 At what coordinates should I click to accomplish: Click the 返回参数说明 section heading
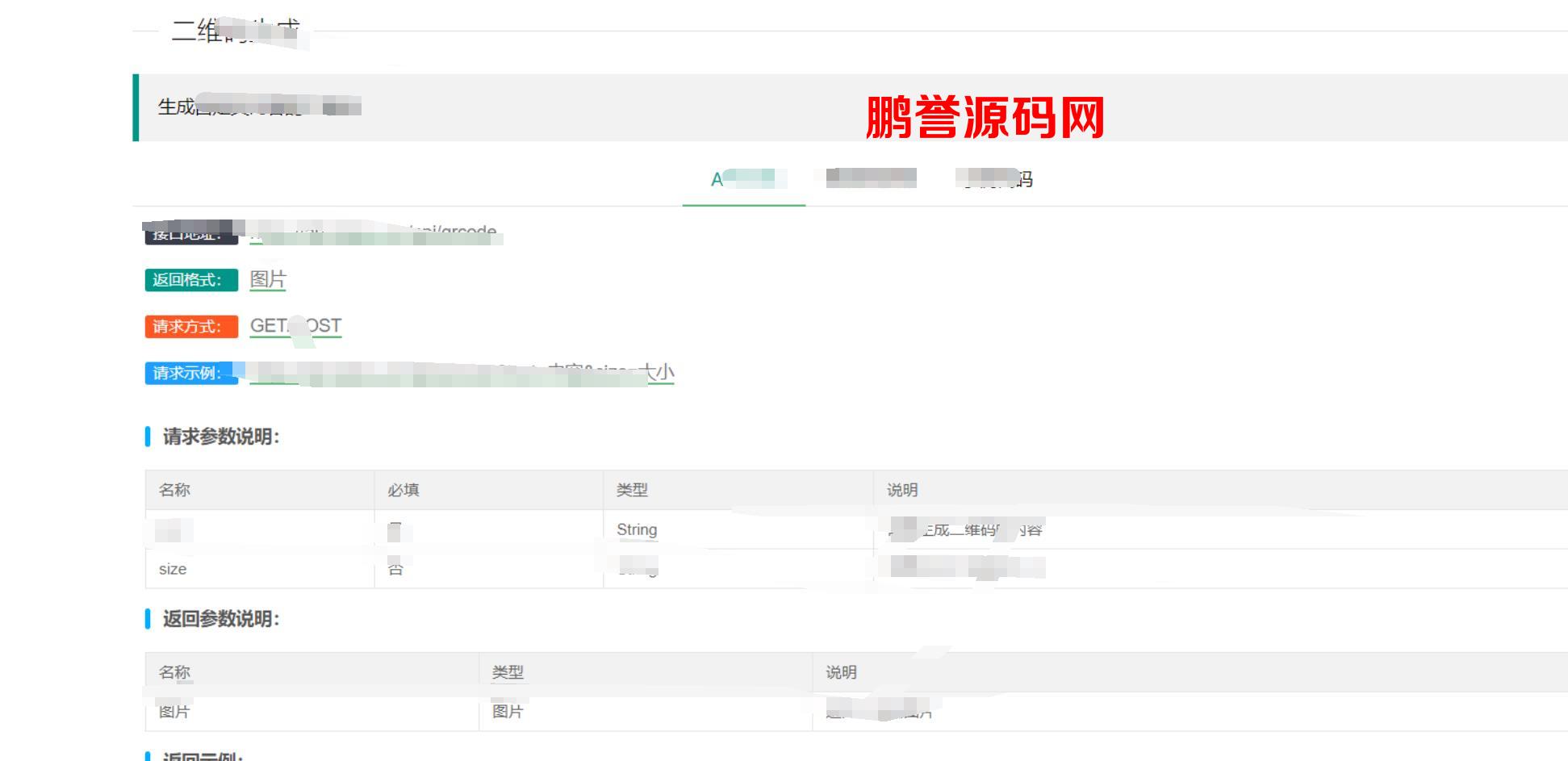(x=221, y=619)
